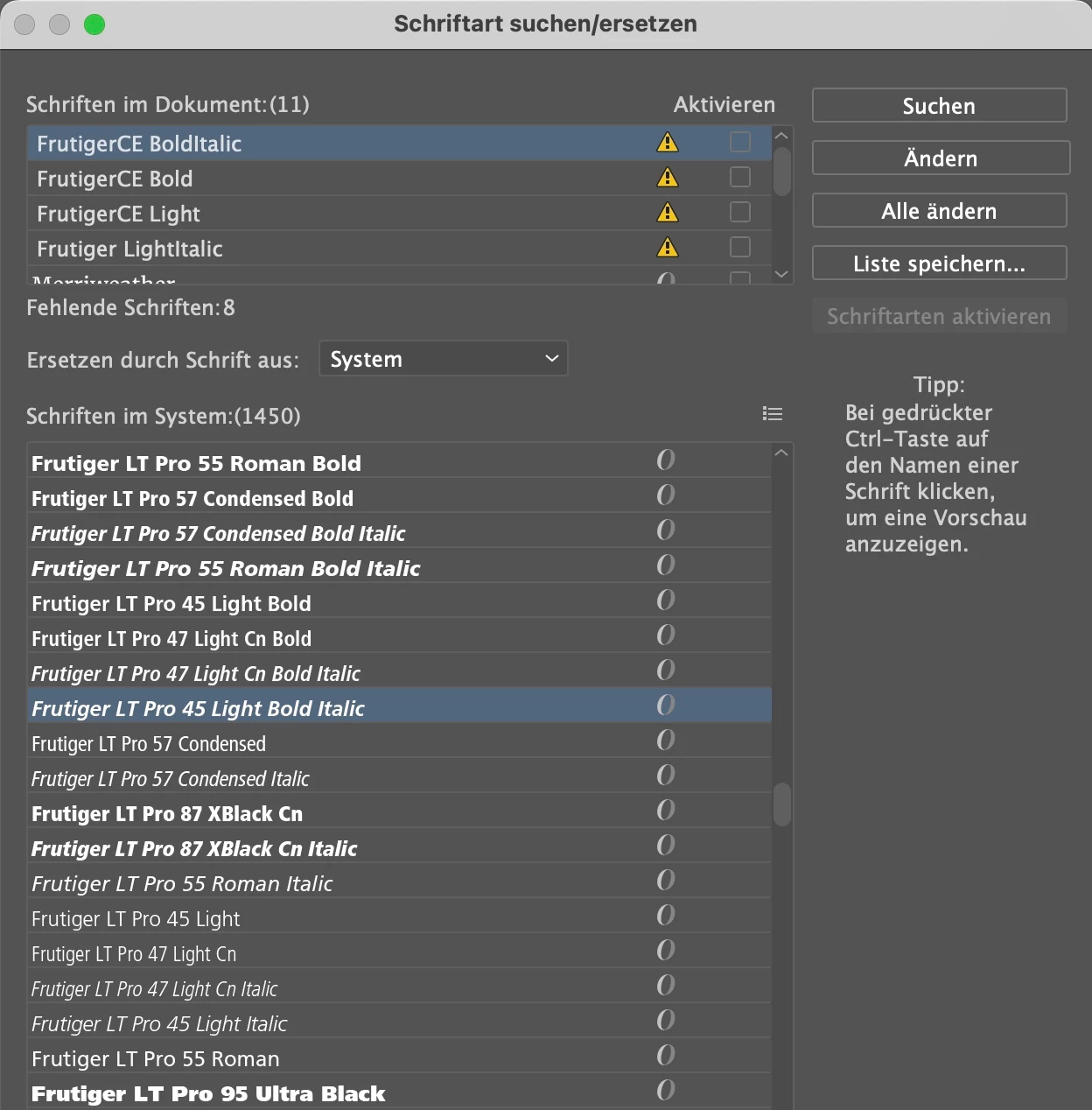The image size is (1092, 1110).
Task: Open the 'Ersetzen durch Schrift aus' System dropdown
Action: tap(444, 359)
